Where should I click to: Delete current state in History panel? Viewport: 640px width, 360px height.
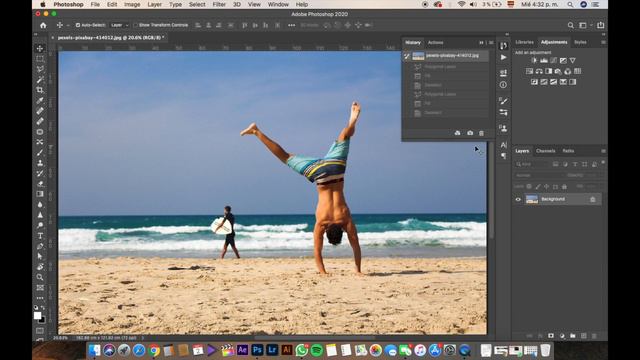481,133
